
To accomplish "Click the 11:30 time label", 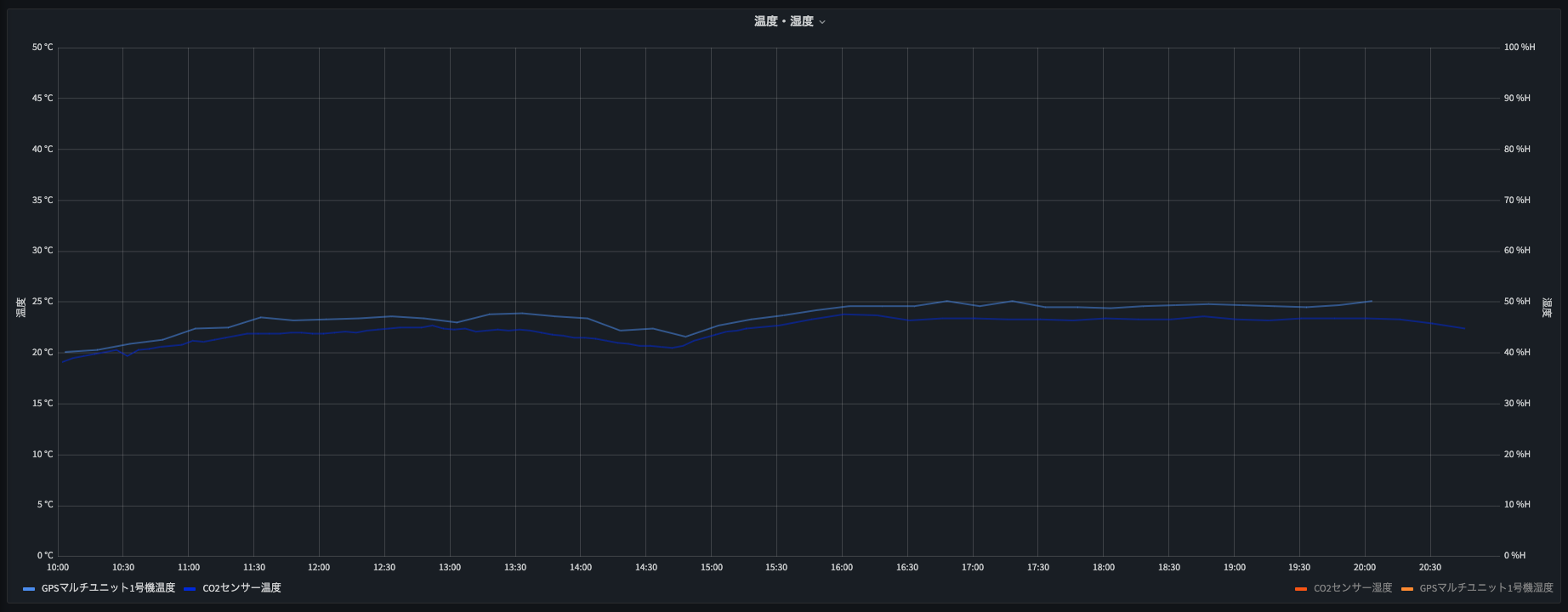I will pos(254,568).
